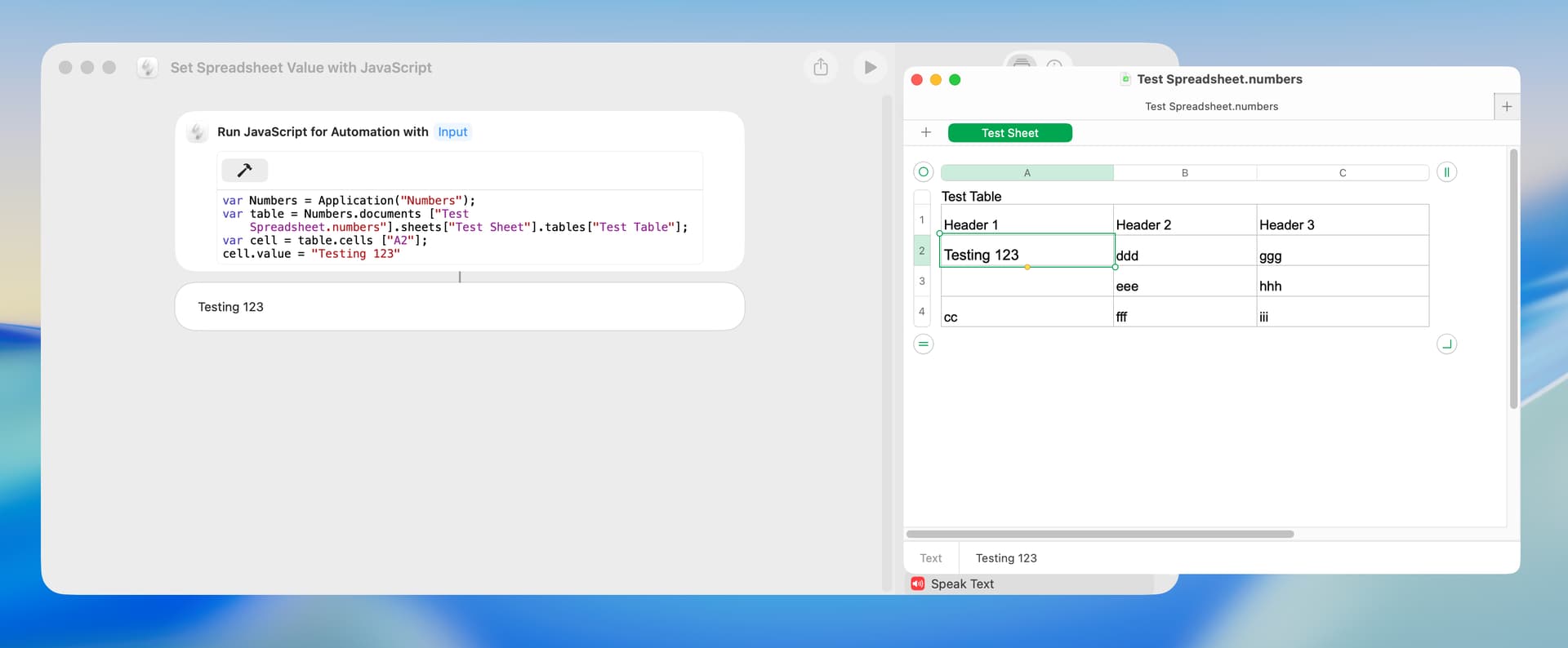Click the Input variable token
The height and width of the screenshot is (648, 1568).
click(452, 132)
